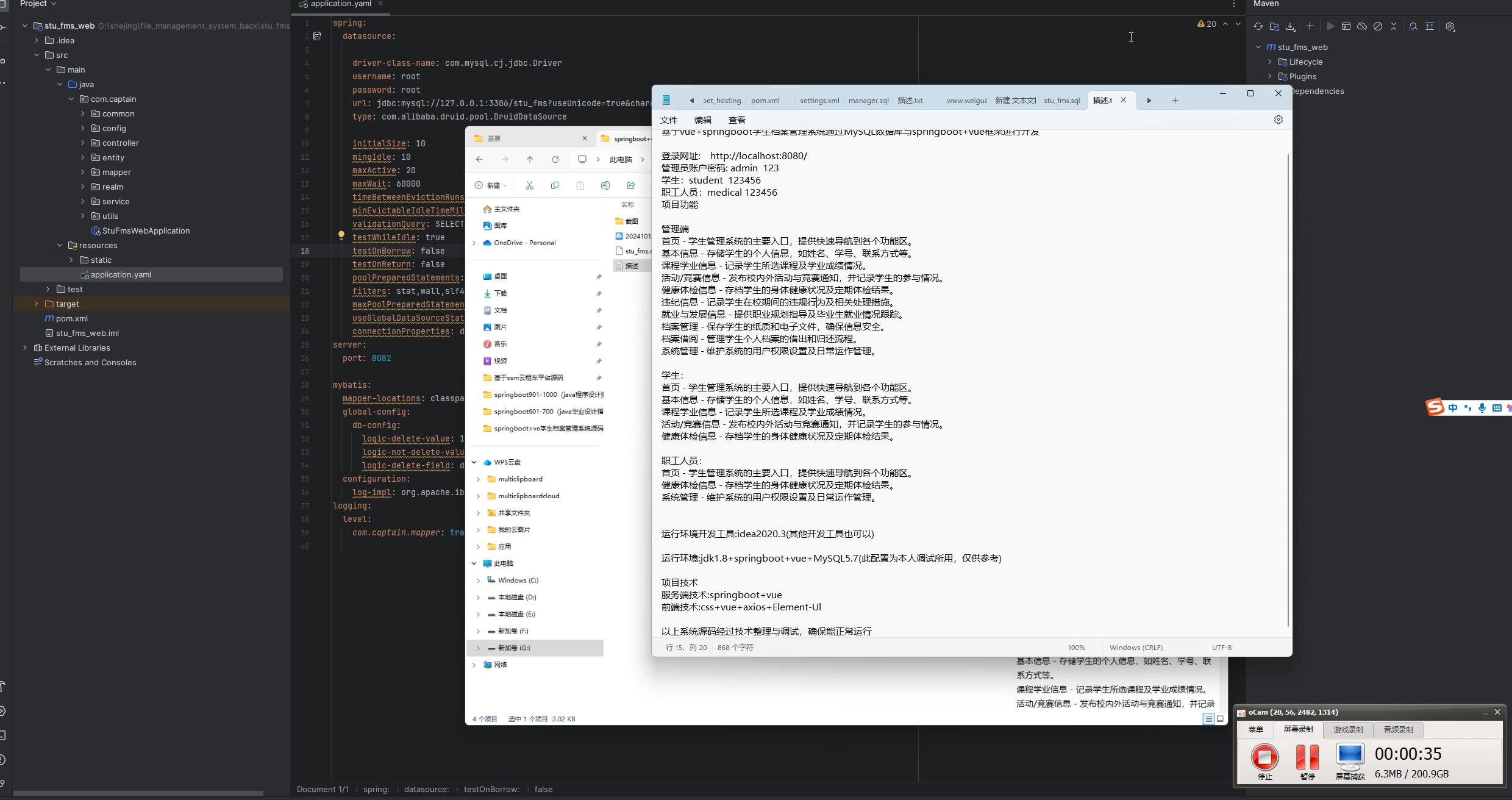The image size is (1512, 800).
Task: Open StuFmsWebApplication class in project tree
Action: pyautogui.click(x=146, y=230)
